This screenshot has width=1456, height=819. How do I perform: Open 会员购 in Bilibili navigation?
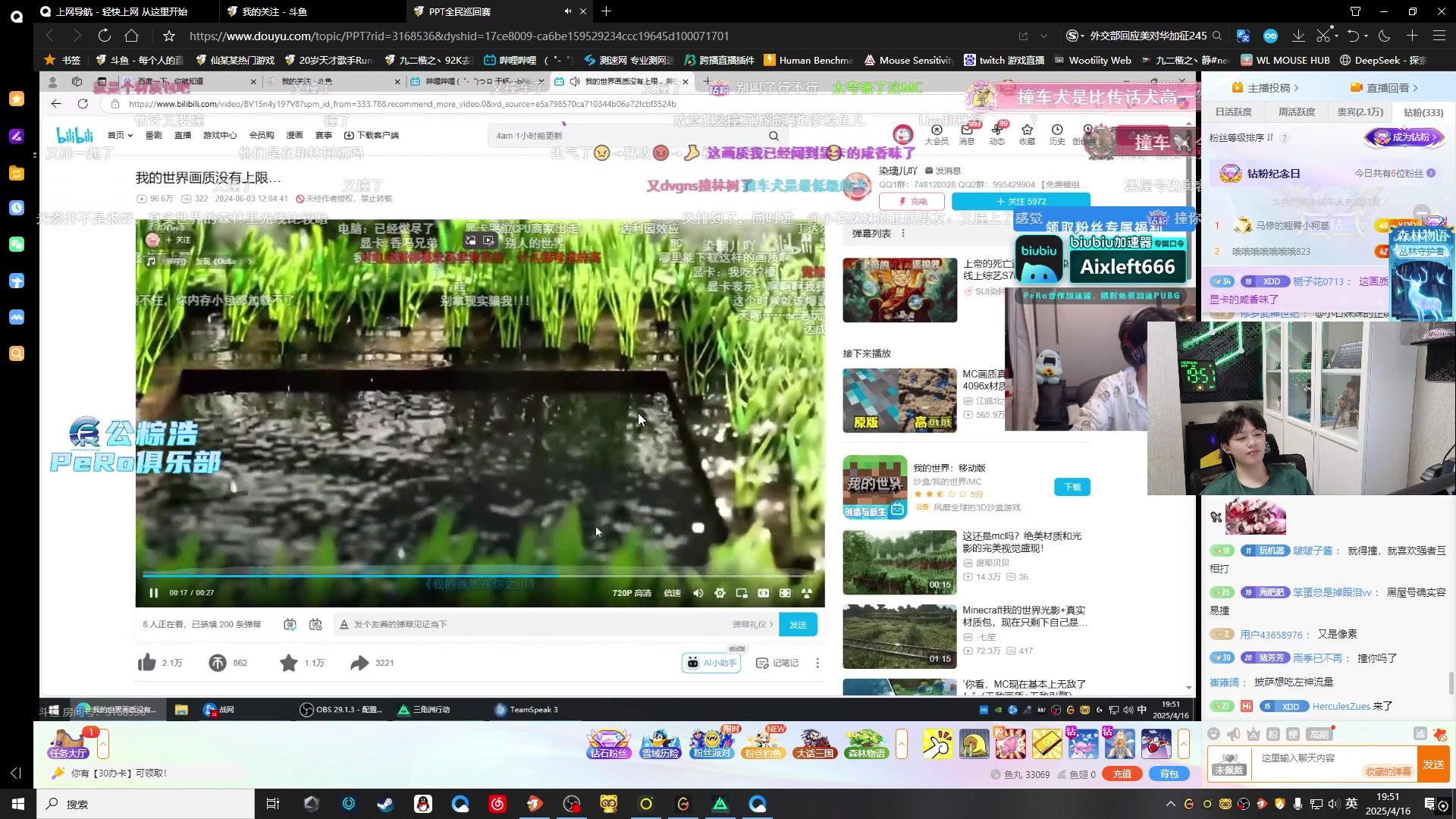tap(262, 135)
